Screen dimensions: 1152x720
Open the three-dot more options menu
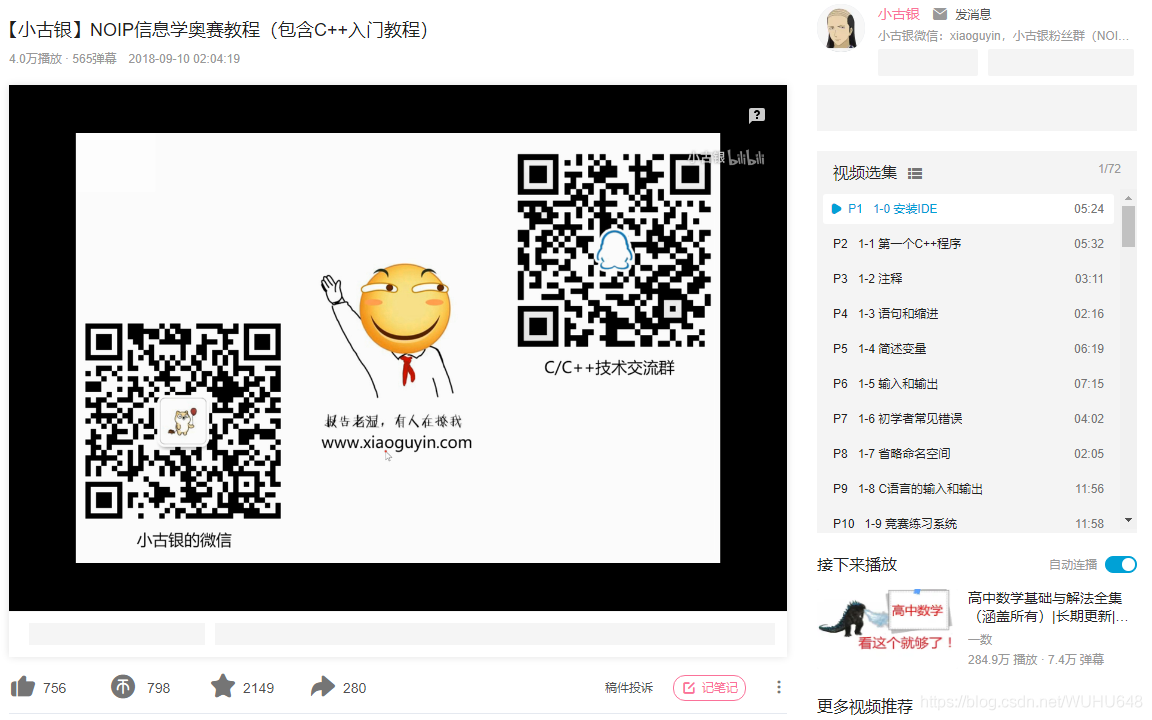[x=779, y=687]
